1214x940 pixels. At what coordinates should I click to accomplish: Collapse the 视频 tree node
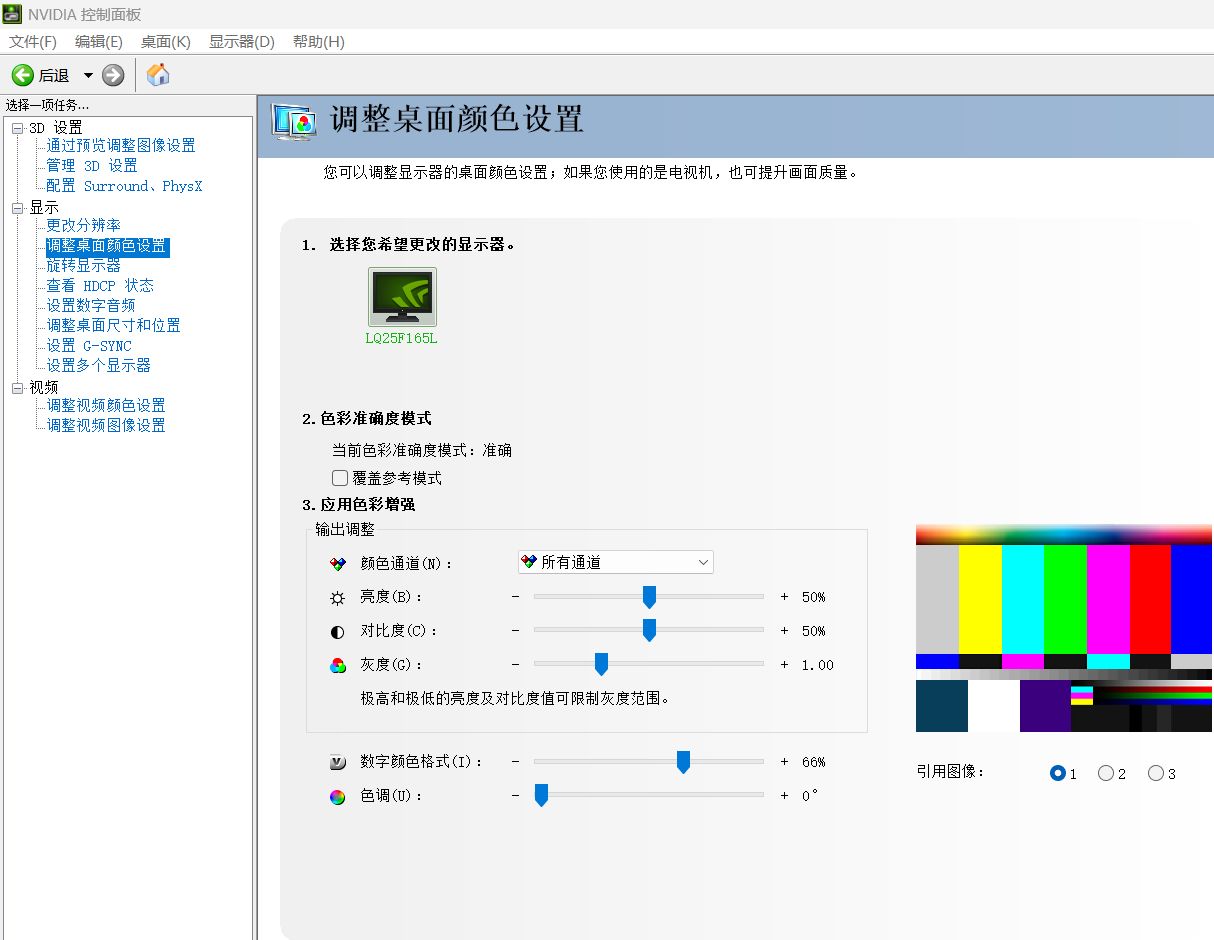[x=17, y=388]
